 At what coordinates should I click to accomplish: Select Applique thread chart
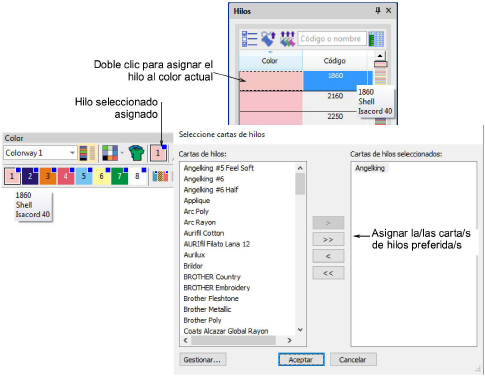[197, 201]
